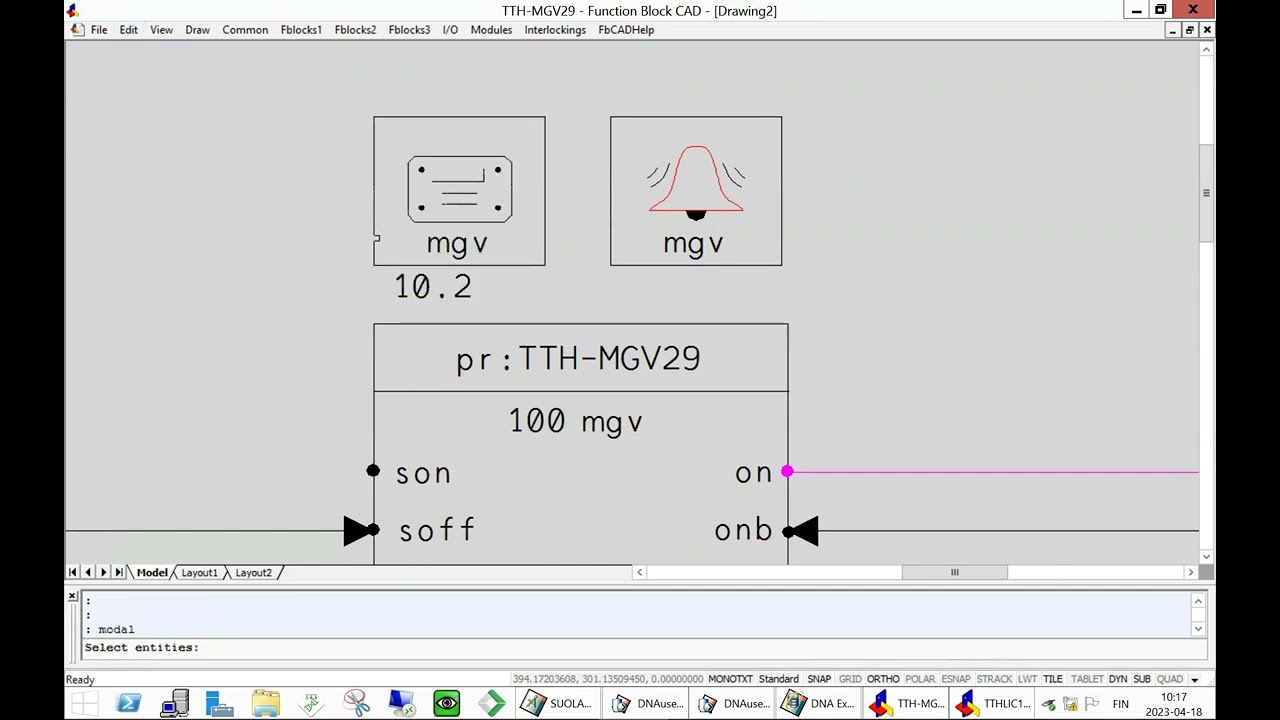The image size is (1280, 720).
Task: Toggle TABLET mode in the status bar
Action: (x=1087, y=679)
